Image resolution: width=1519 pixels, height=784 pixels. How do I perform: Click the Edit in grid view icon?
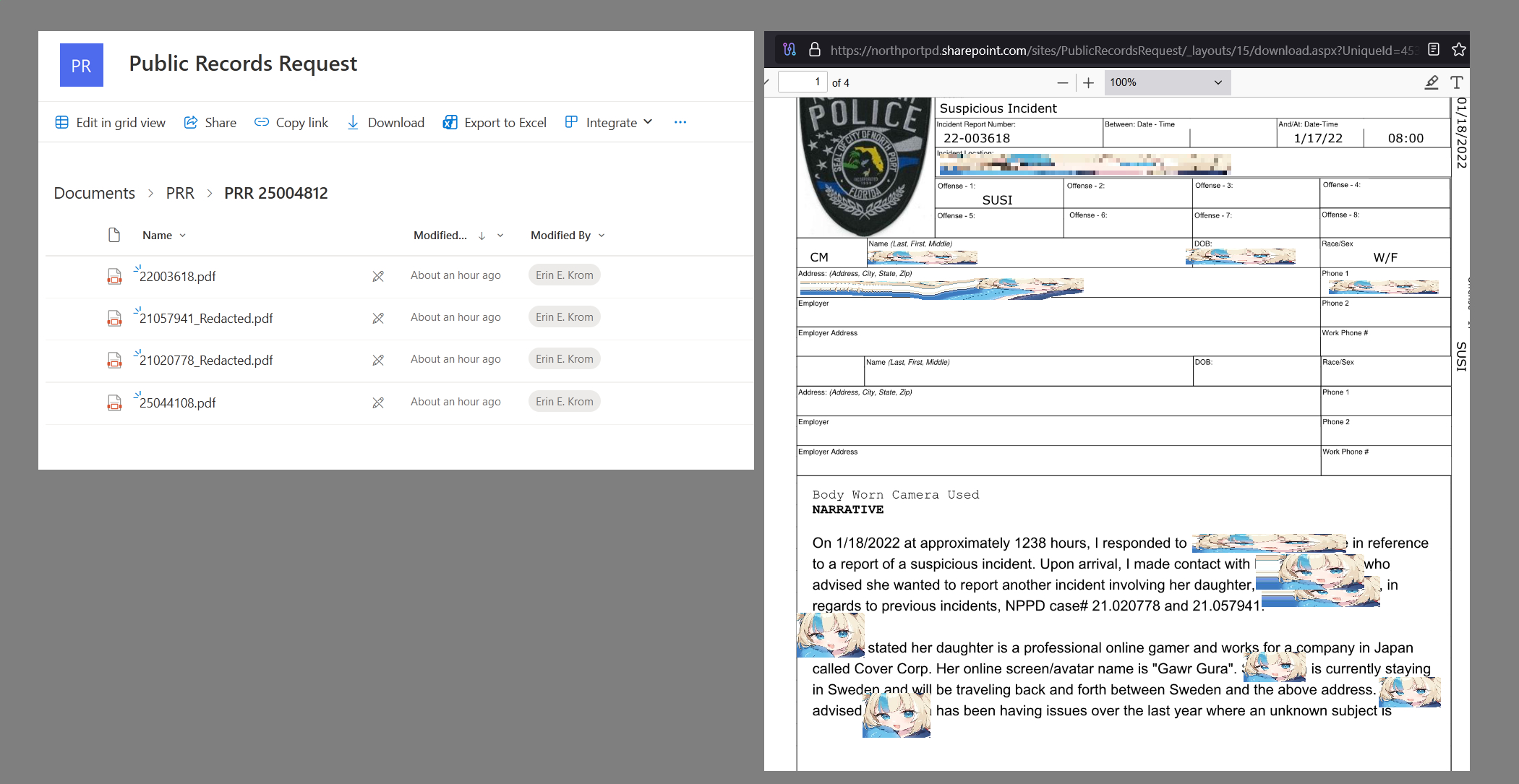62,123
